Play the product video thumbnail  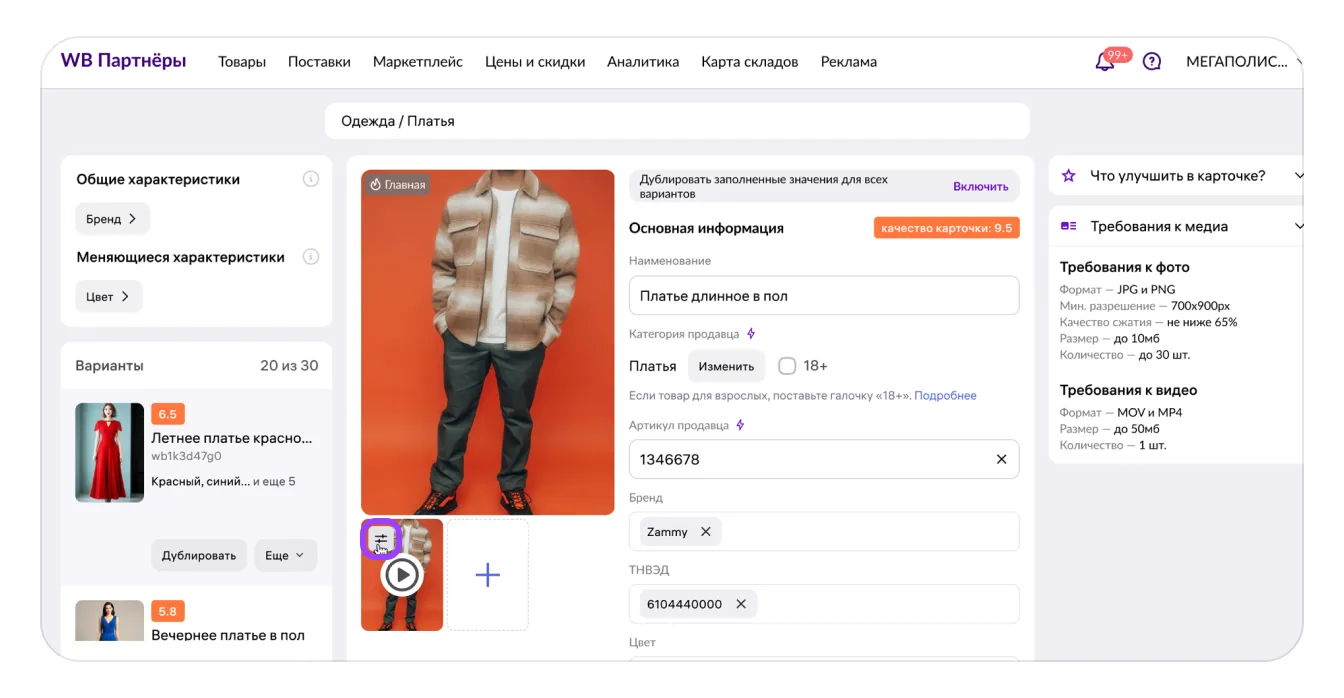click(402, 575)
